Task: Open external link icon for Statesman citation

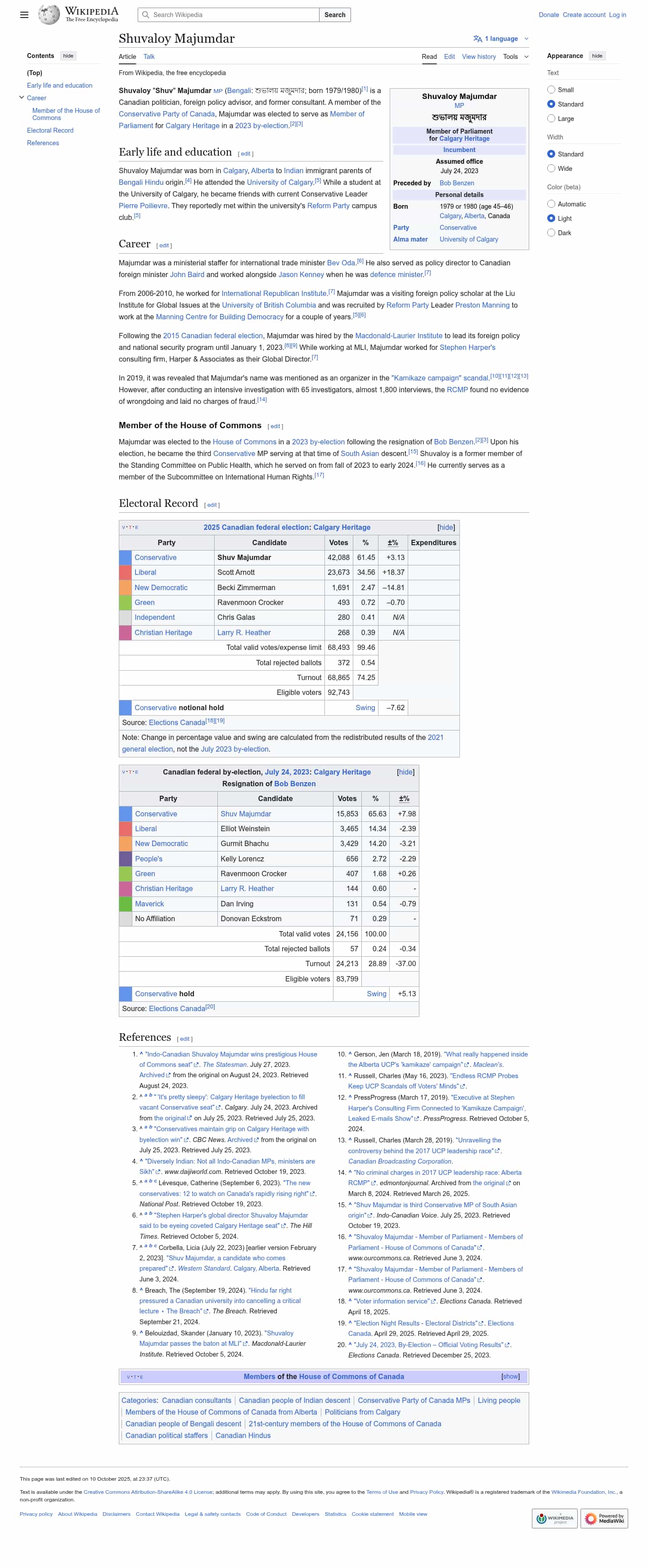Action: tap(196, 1065)
